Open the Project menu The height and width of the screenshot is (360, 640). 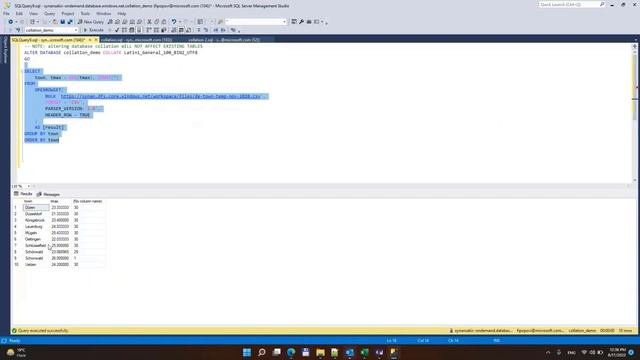68,13
